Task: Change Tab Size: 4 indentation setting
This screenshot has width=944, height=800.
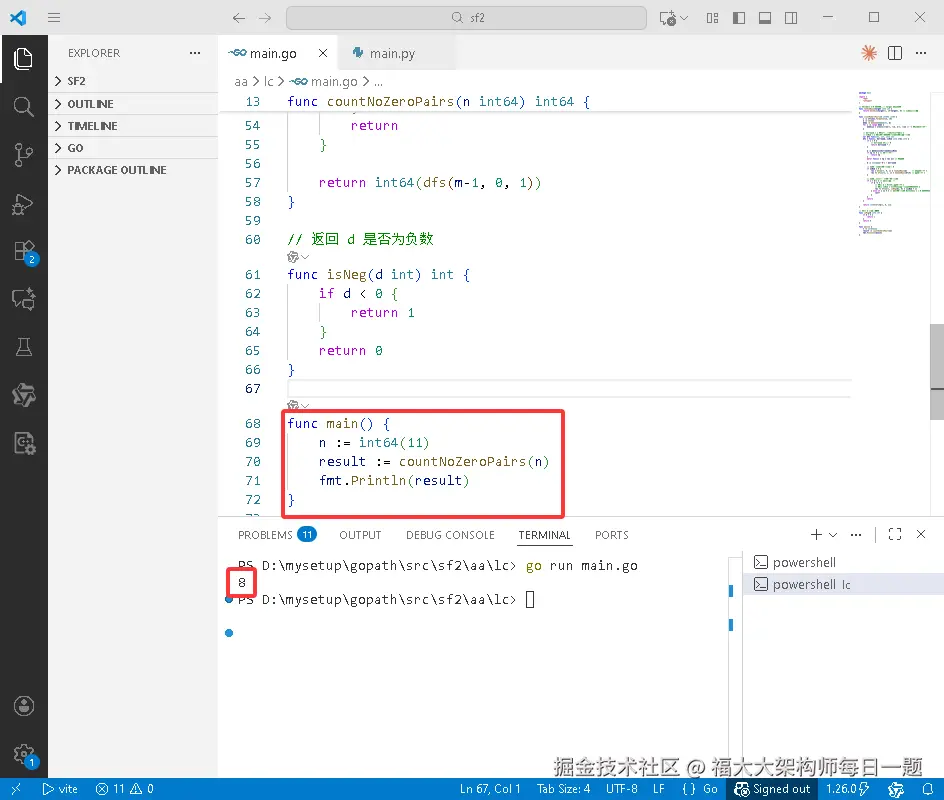Action: click(x=564, y=789)
